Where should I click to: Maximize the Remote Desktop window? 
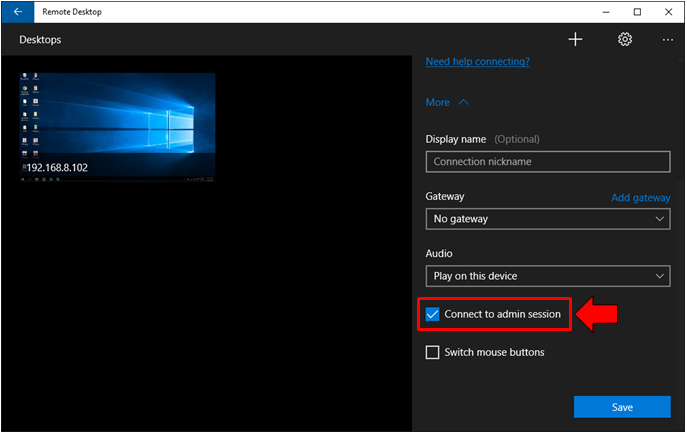pos(637,12)
